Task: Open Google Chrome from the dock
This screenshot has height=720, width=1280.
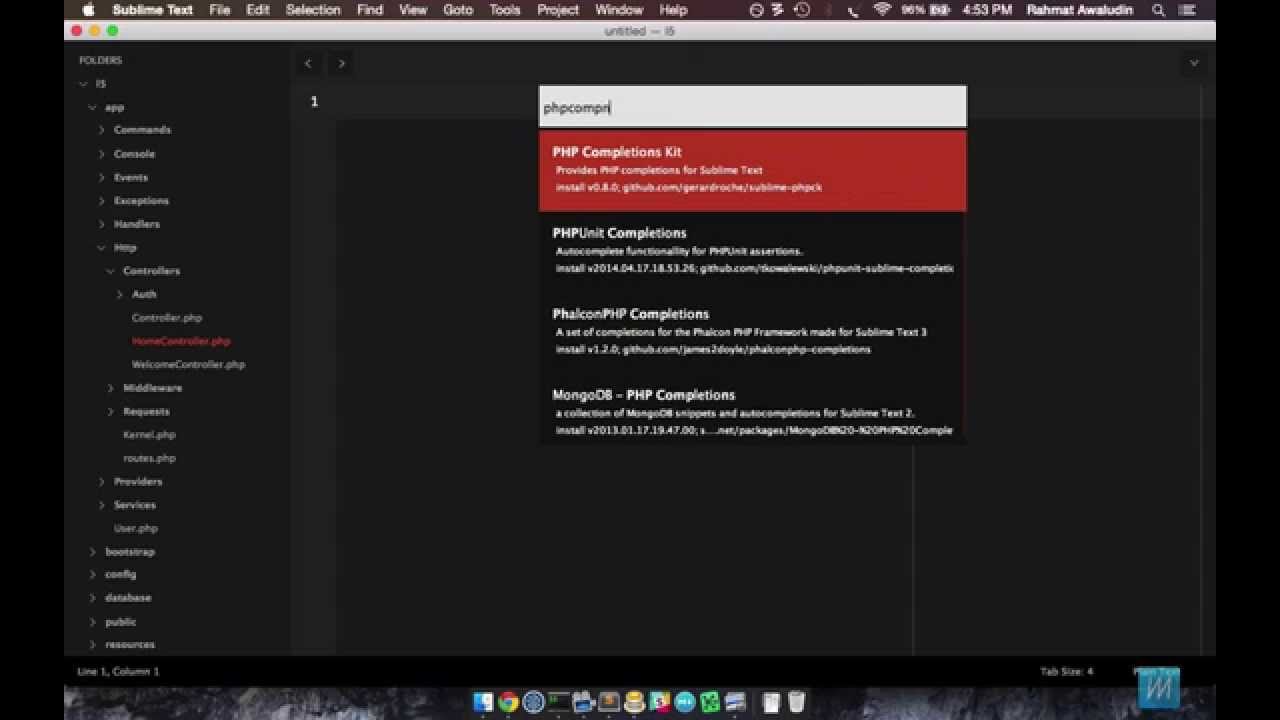Action: (x=508, y=702)
